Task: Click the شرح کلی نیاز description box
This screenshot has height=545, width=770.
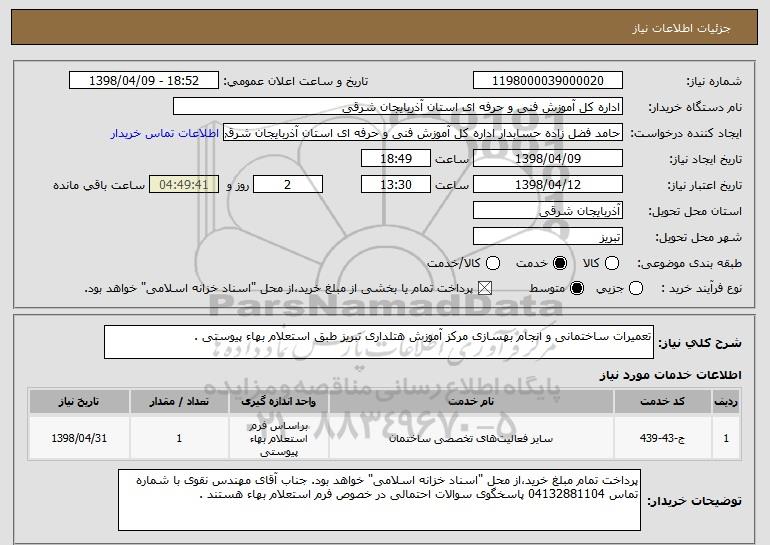Action: pyautogui.click(x=379, y=342)
